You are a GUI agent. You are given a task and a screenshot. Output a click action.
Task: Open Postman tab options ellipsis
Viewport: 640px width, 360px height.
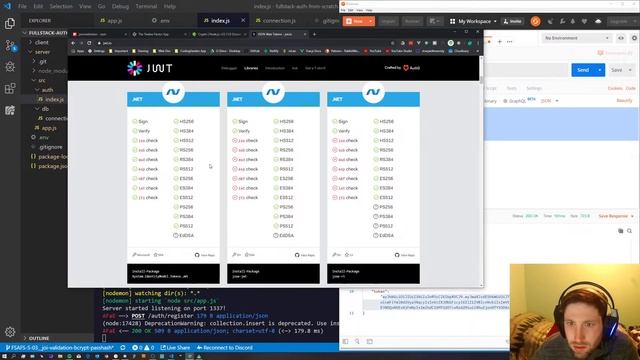pyautogui.click(x=509, y=42)
